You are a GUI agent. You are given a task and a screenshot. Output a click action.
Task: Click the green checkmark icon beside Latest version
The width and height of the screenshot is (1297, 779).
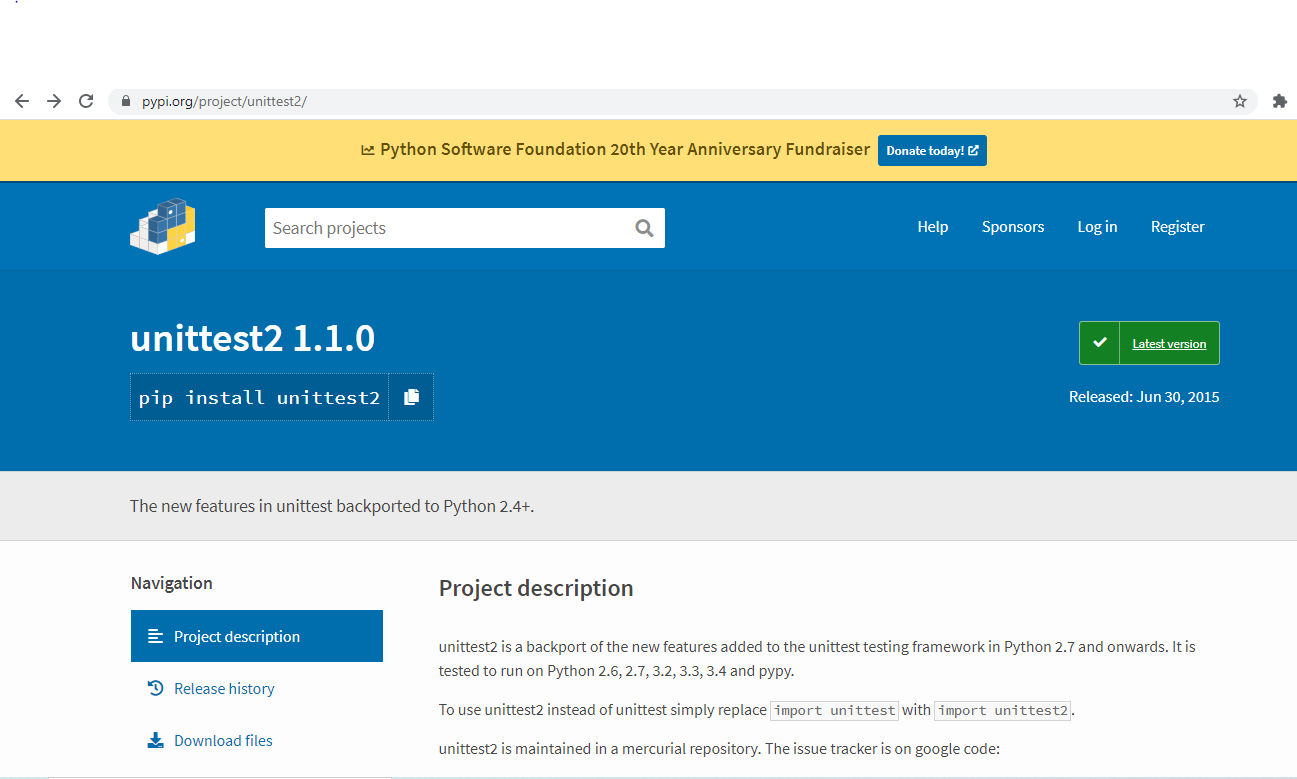pyautogui.click(x=1100, y=343)
